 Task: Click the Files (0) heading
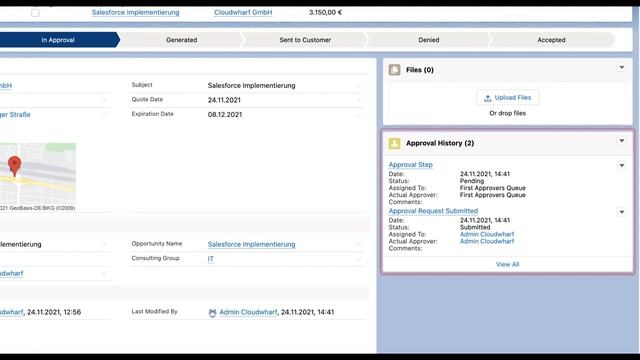point(420,70)
